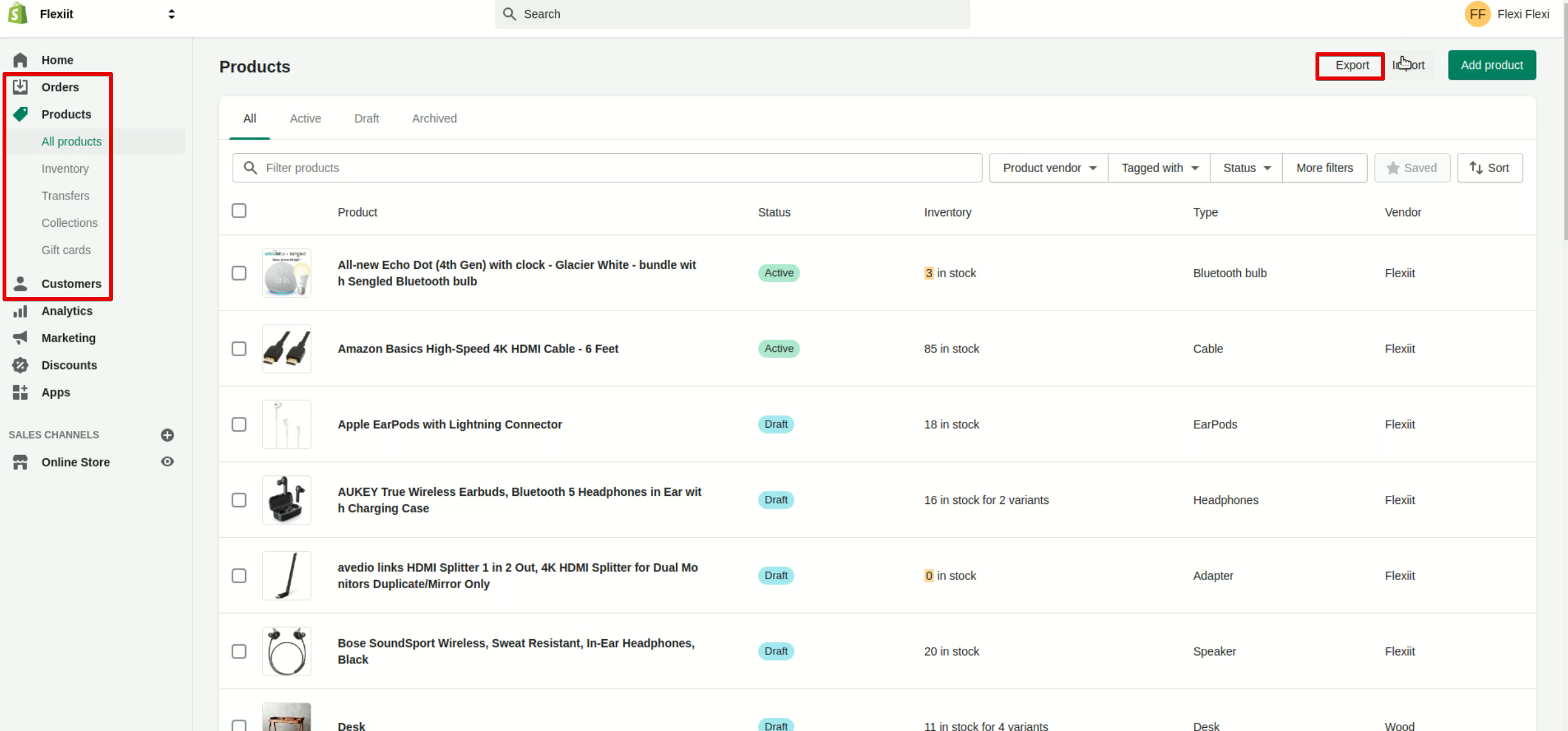
Task: Click the AUKEY earbuds product thumbnail
Action: pos(286,500)
